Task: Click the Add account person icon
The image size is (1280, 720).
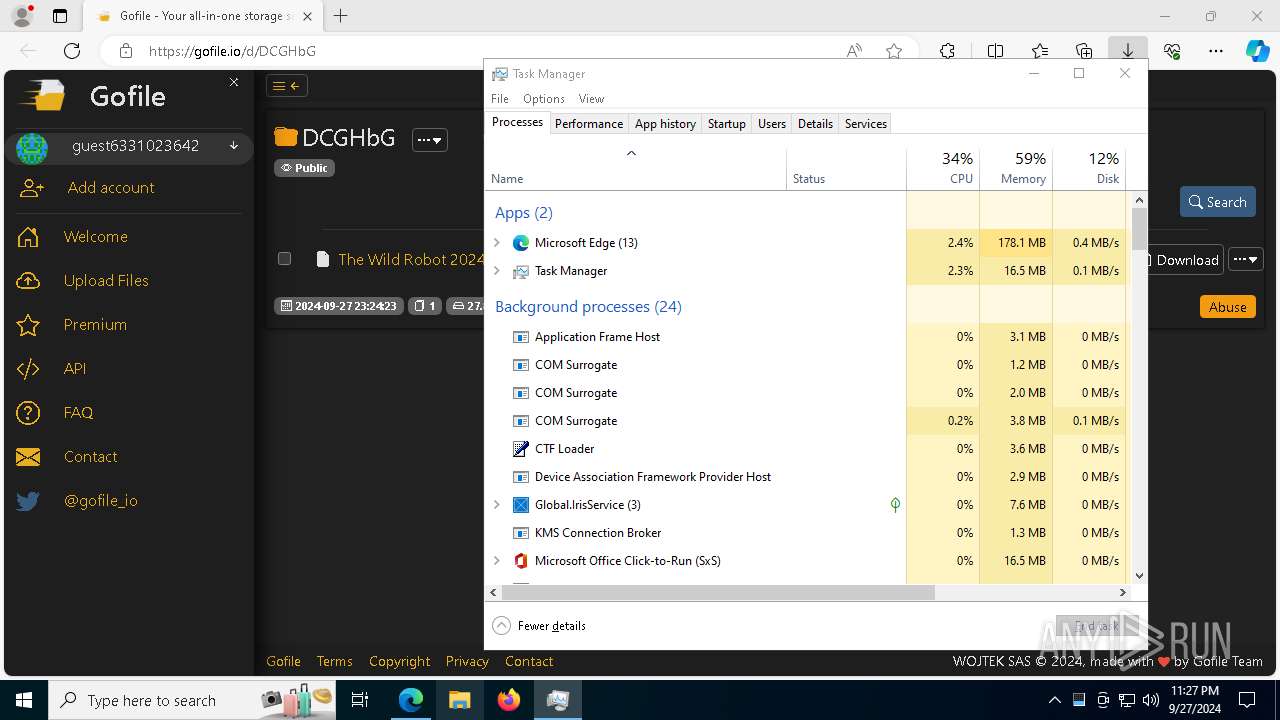Action: point(32,188)
